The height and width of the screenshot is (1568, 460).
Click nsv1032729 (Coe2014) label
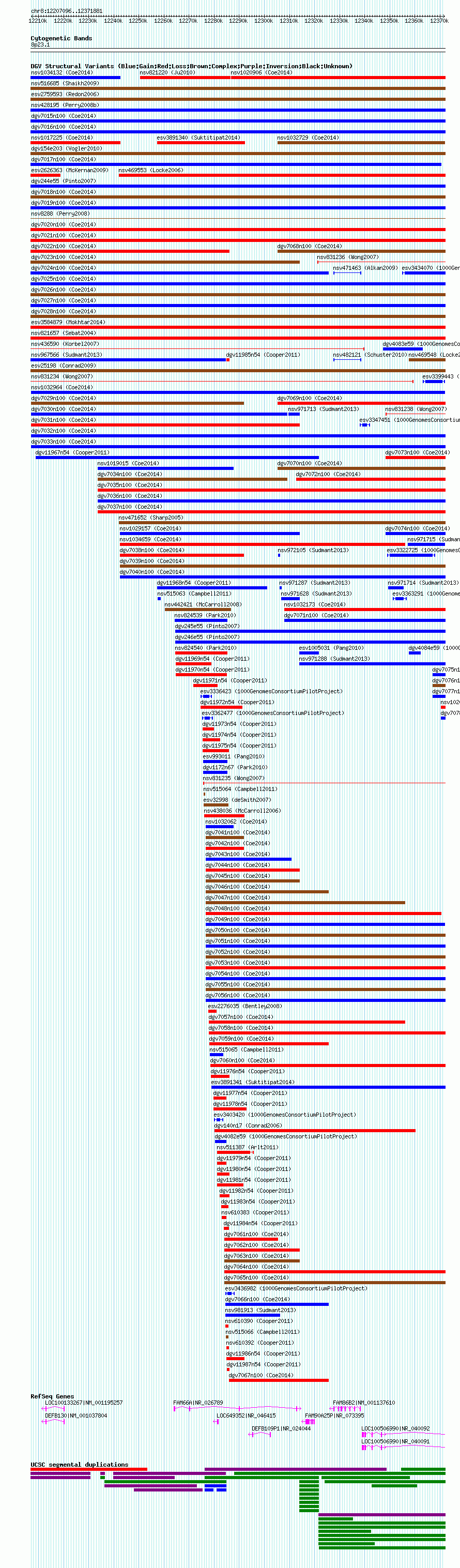point(309,138)
